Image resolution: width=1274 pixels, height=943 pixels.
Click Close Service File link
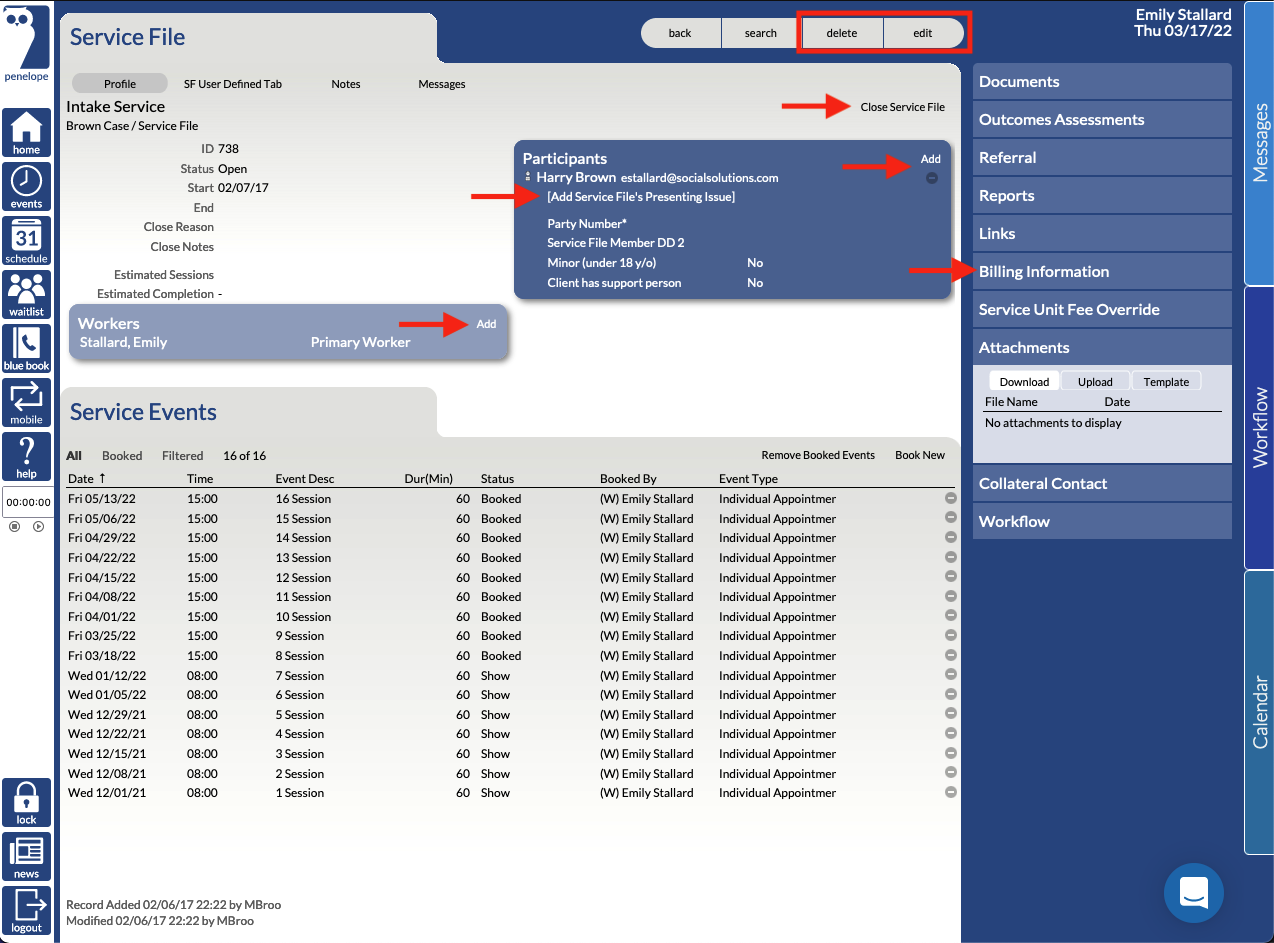903,107
